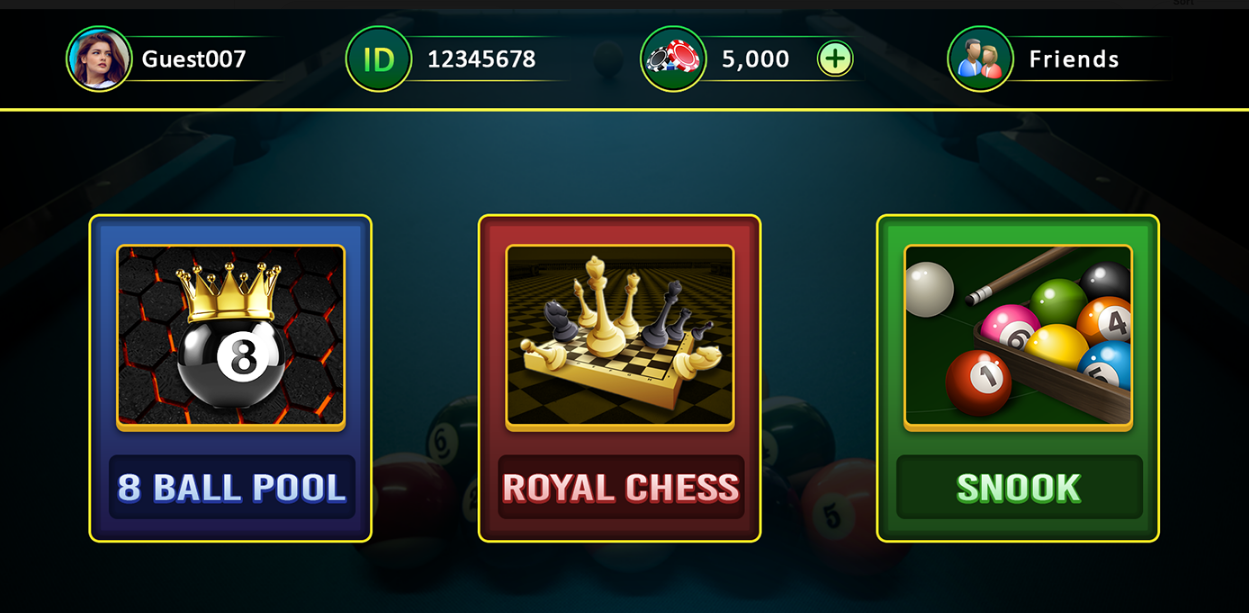Open the Friends people icon
This screenshot has height=613, width=1249.
coord(980,59)
